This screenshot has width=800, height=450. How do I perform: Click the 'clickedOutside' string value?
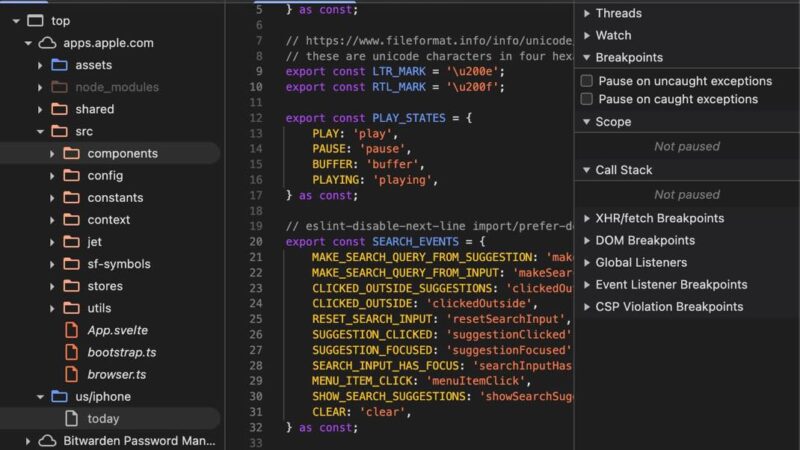480,304
